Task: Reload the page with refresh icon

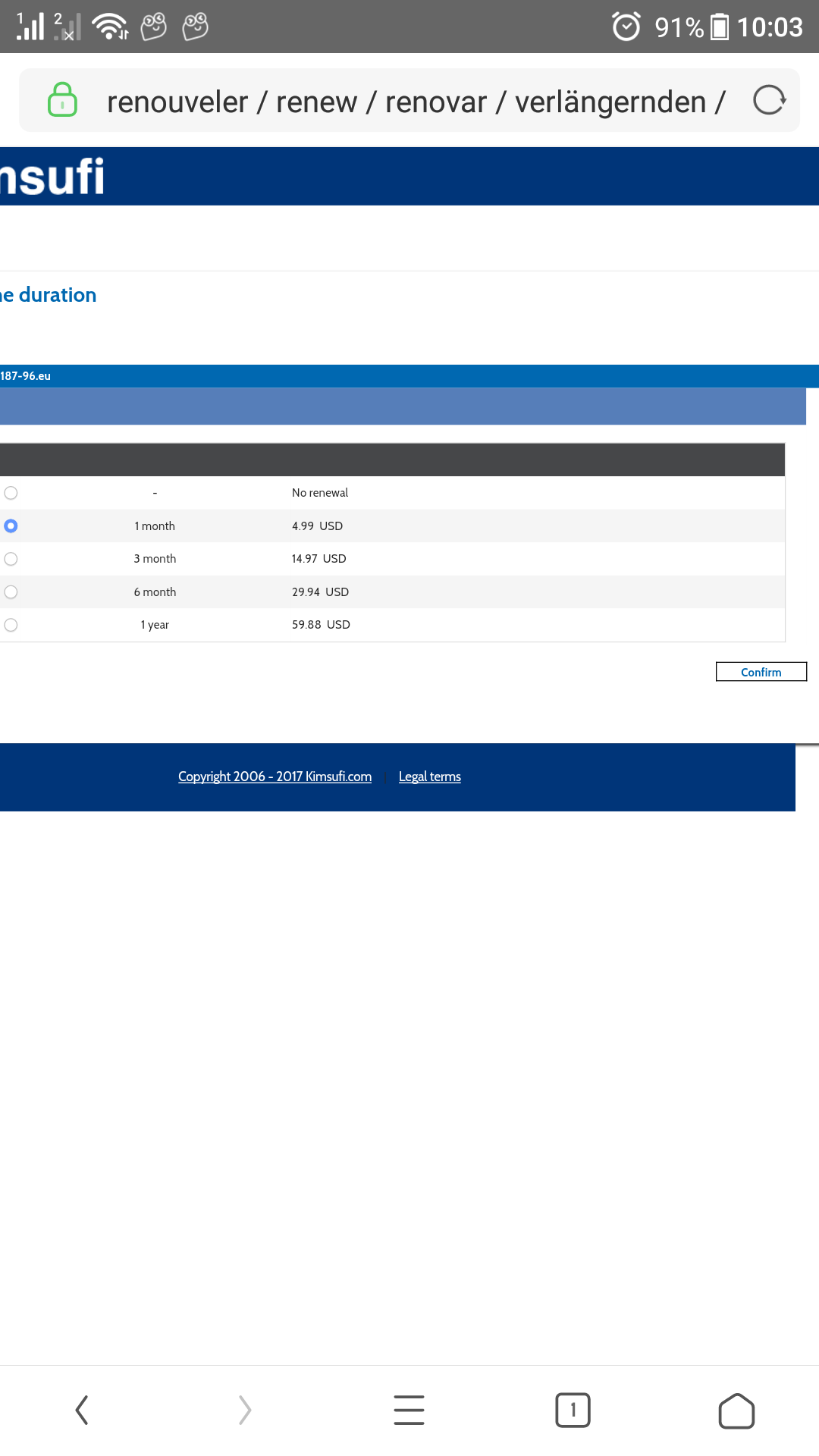Action: pyautogui.click(x=769, y=100)
